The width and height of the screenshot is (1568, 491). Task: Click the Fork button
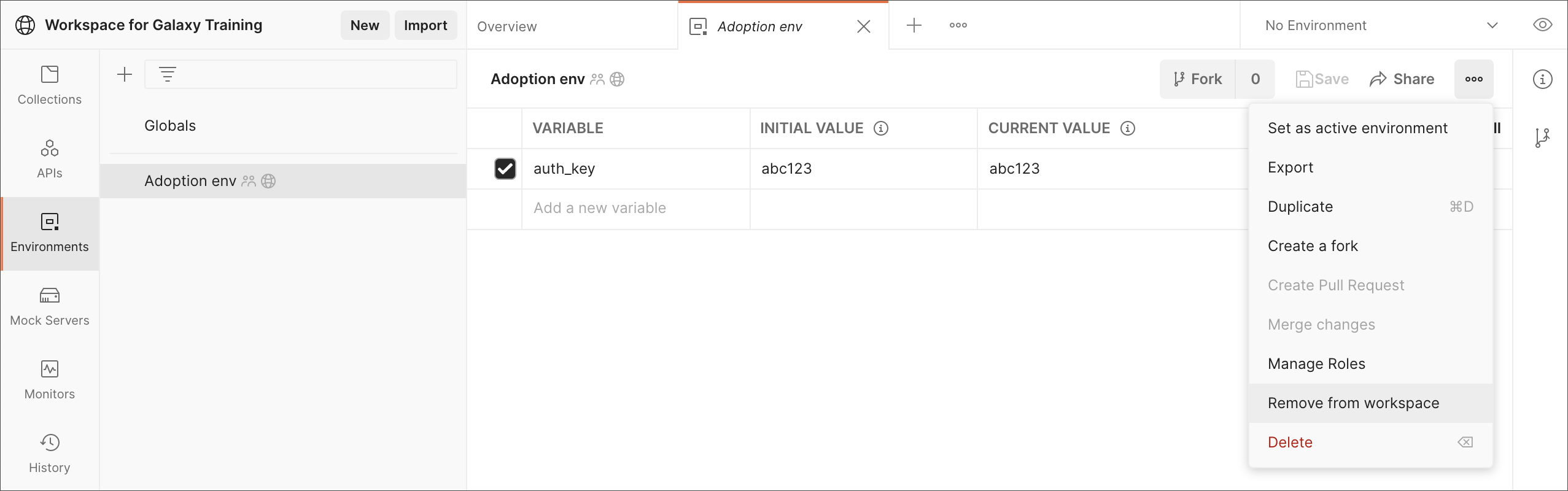point(1197,79)
